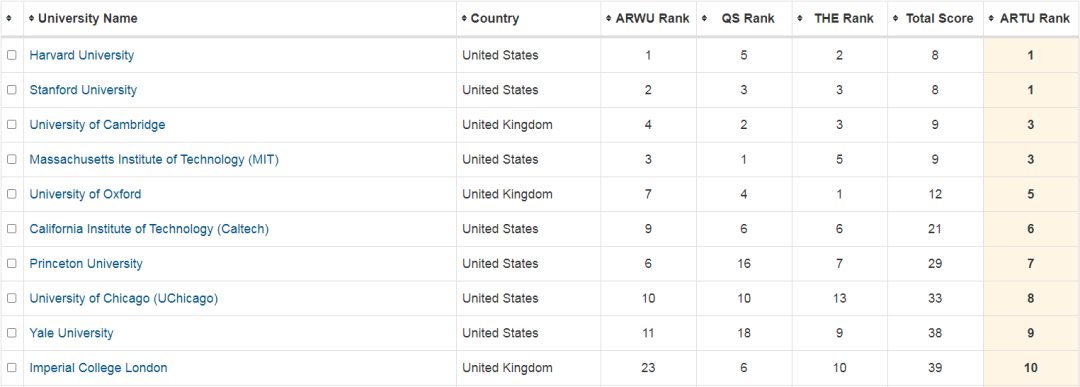
Task: Click sort icon above checkbox column
Action: pos(9,19)
